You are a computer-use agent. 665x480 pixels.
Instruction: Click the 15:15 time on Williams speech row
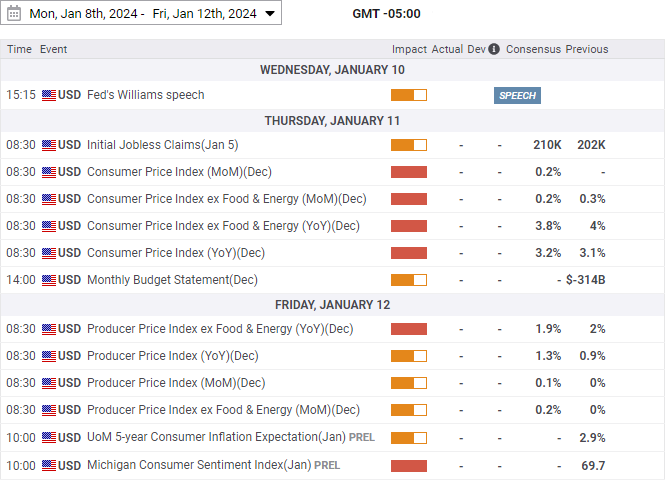click(x=21, y=95)
